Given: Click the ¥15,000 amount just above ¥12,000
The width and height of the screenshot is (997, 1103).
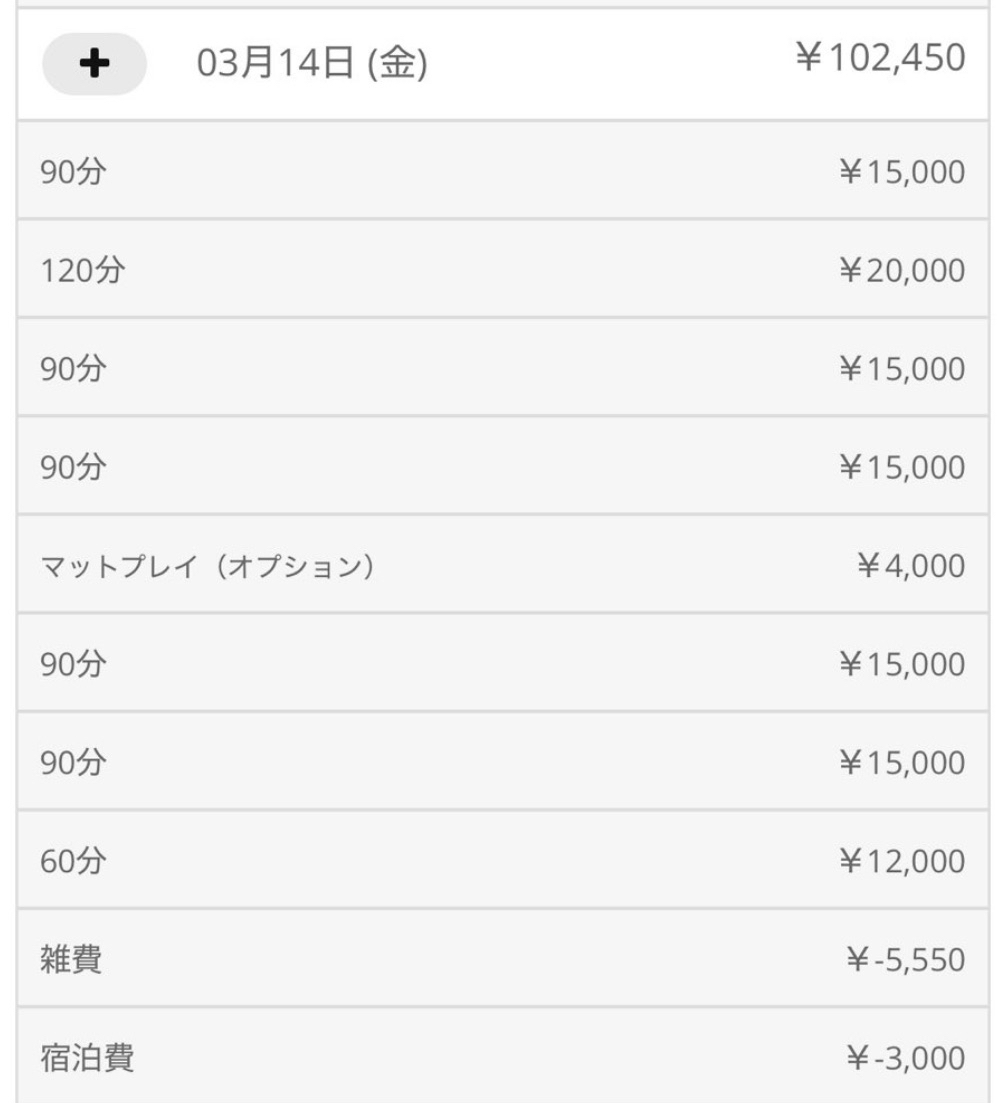Looking at the screenshot, I should [x=901, y=763].
